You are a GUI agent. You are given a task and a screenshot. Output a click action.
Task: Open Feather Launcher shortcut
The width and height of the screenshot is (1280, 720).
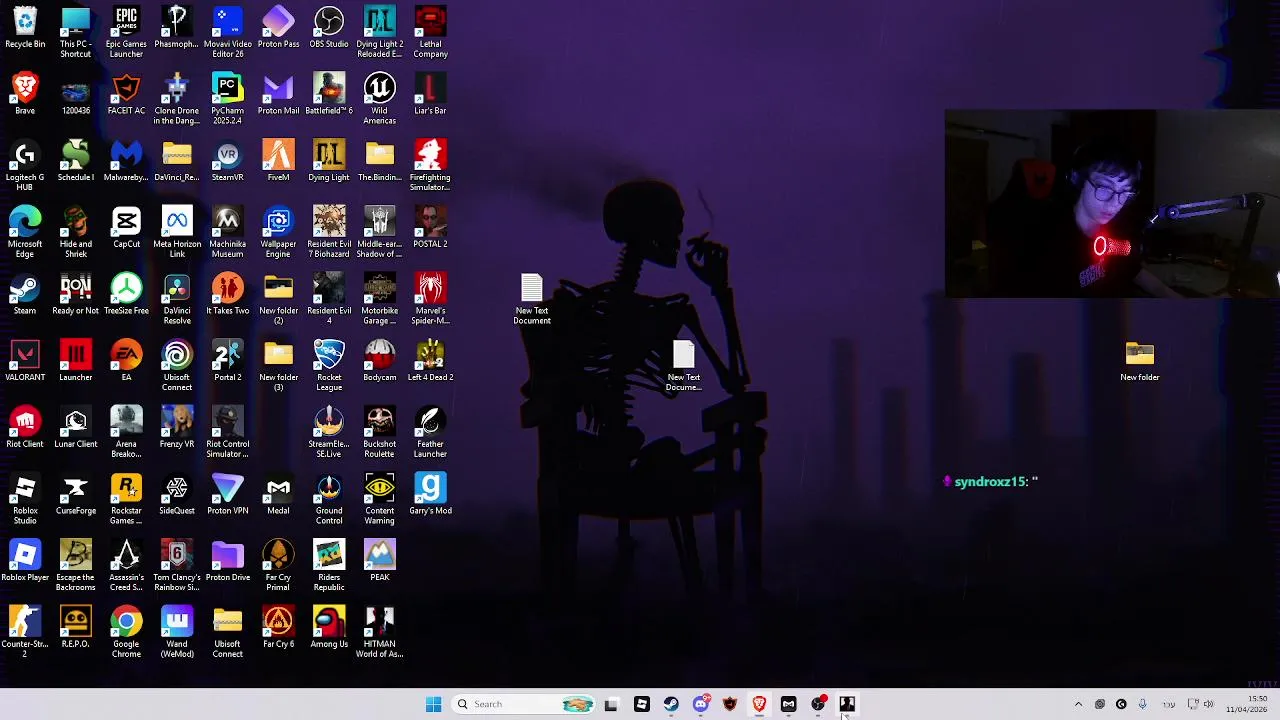click(x=430, y=433)
